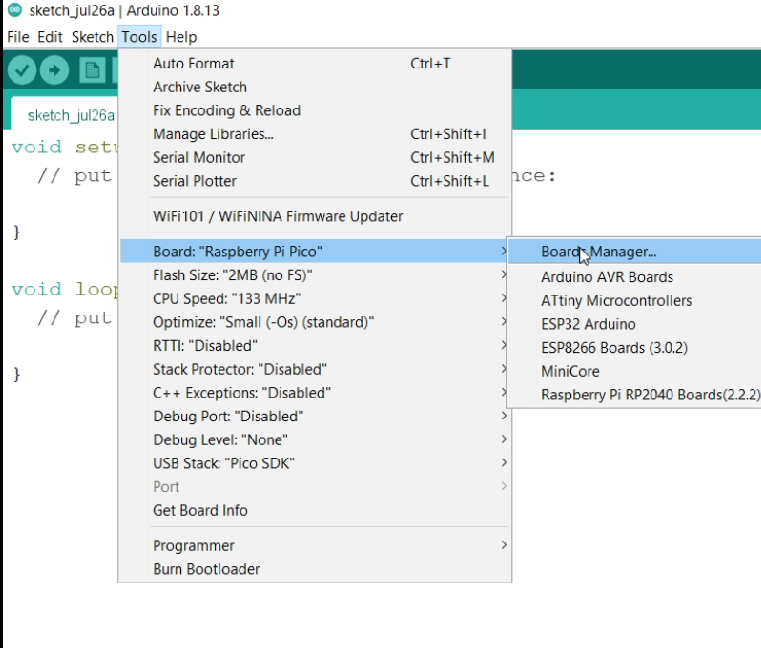The height and width of the screenshot is (648, 761).
Task: Open Boards Manager... from submenu
Action: point(635,251)
